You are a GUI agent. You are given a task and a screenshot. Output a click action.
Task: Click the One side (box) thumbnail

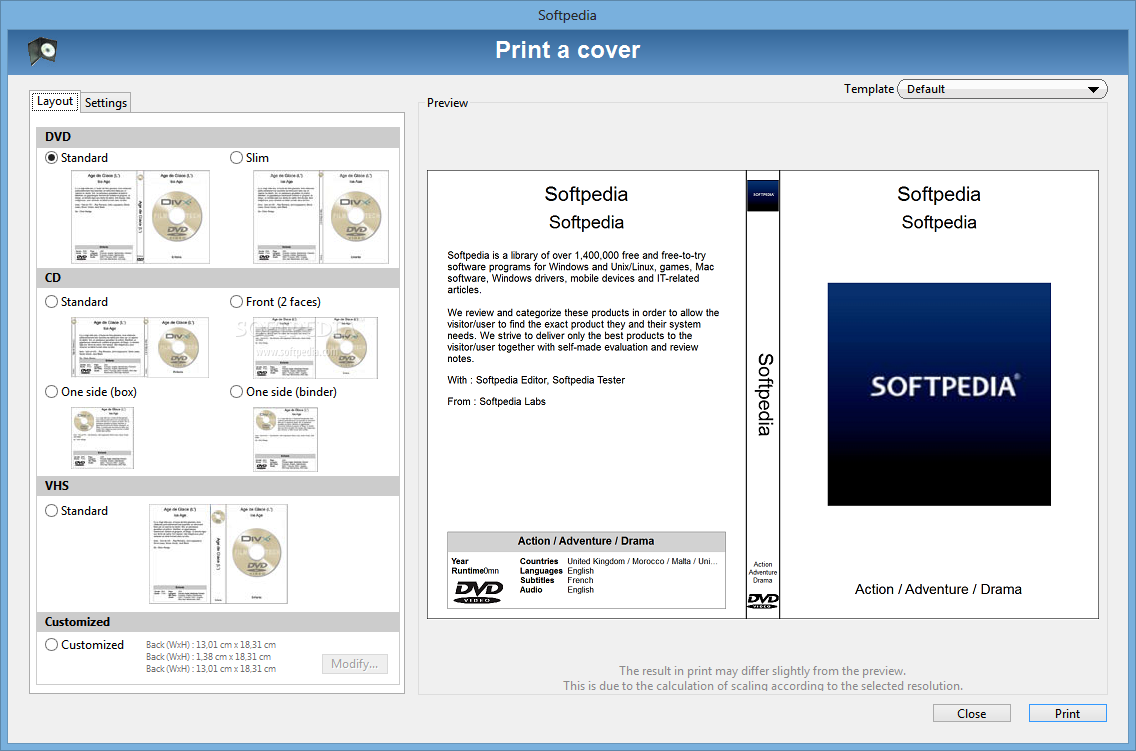(x=102, y=438)
